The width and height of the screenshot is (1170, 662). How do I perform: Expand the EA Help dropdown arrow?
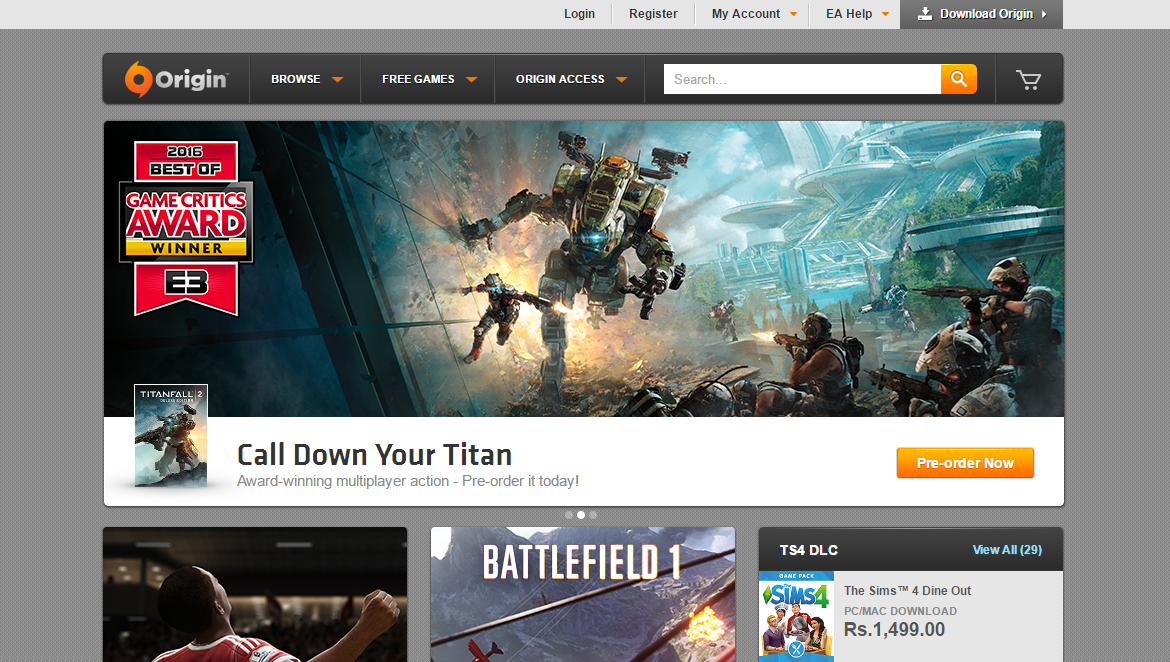[886, 14]
